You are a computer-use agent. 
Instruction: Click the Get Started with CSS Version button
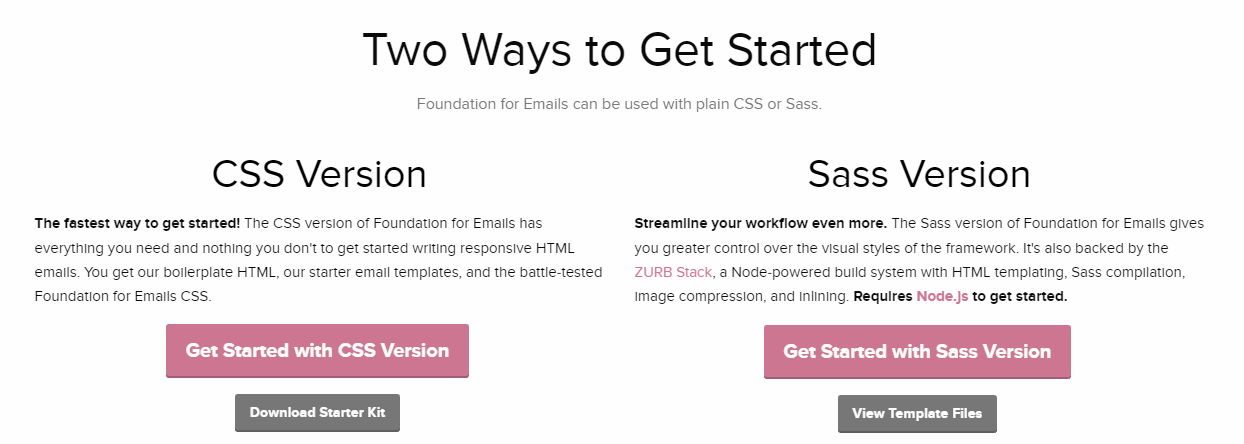point(317,351)
